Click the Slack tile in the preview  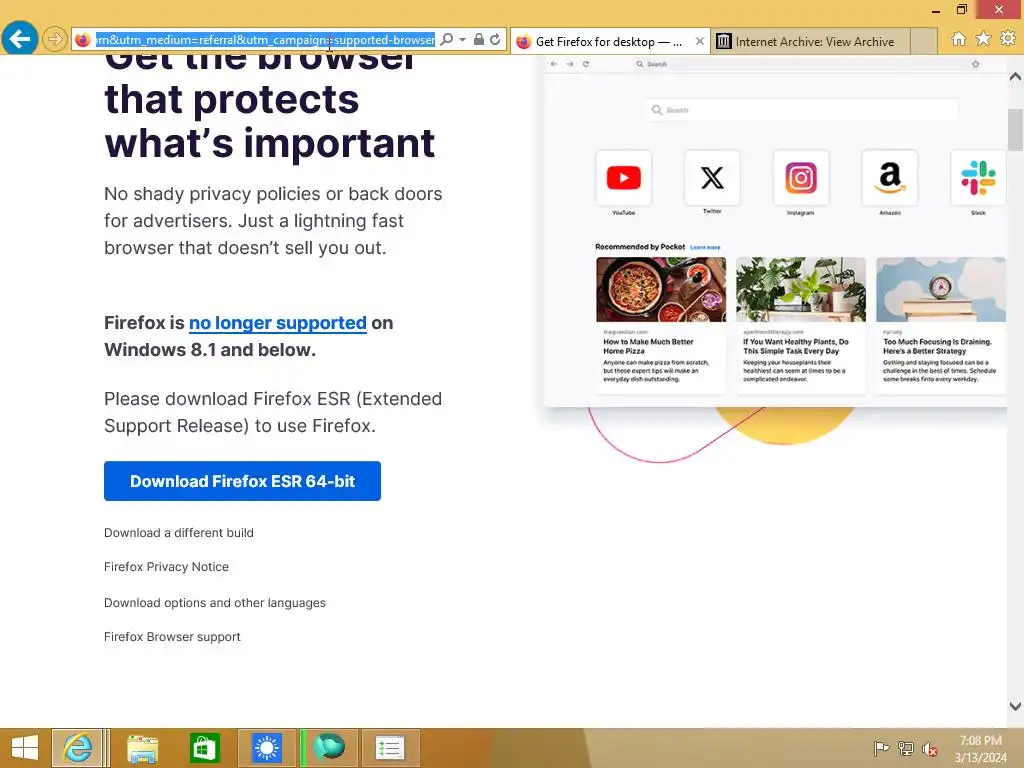pos(978,178)
